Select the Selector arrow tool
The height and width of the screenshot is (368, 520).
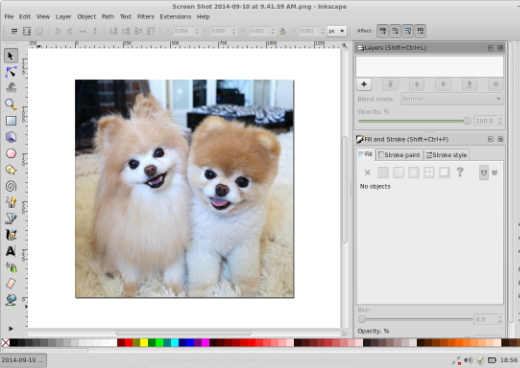(11, 56)
